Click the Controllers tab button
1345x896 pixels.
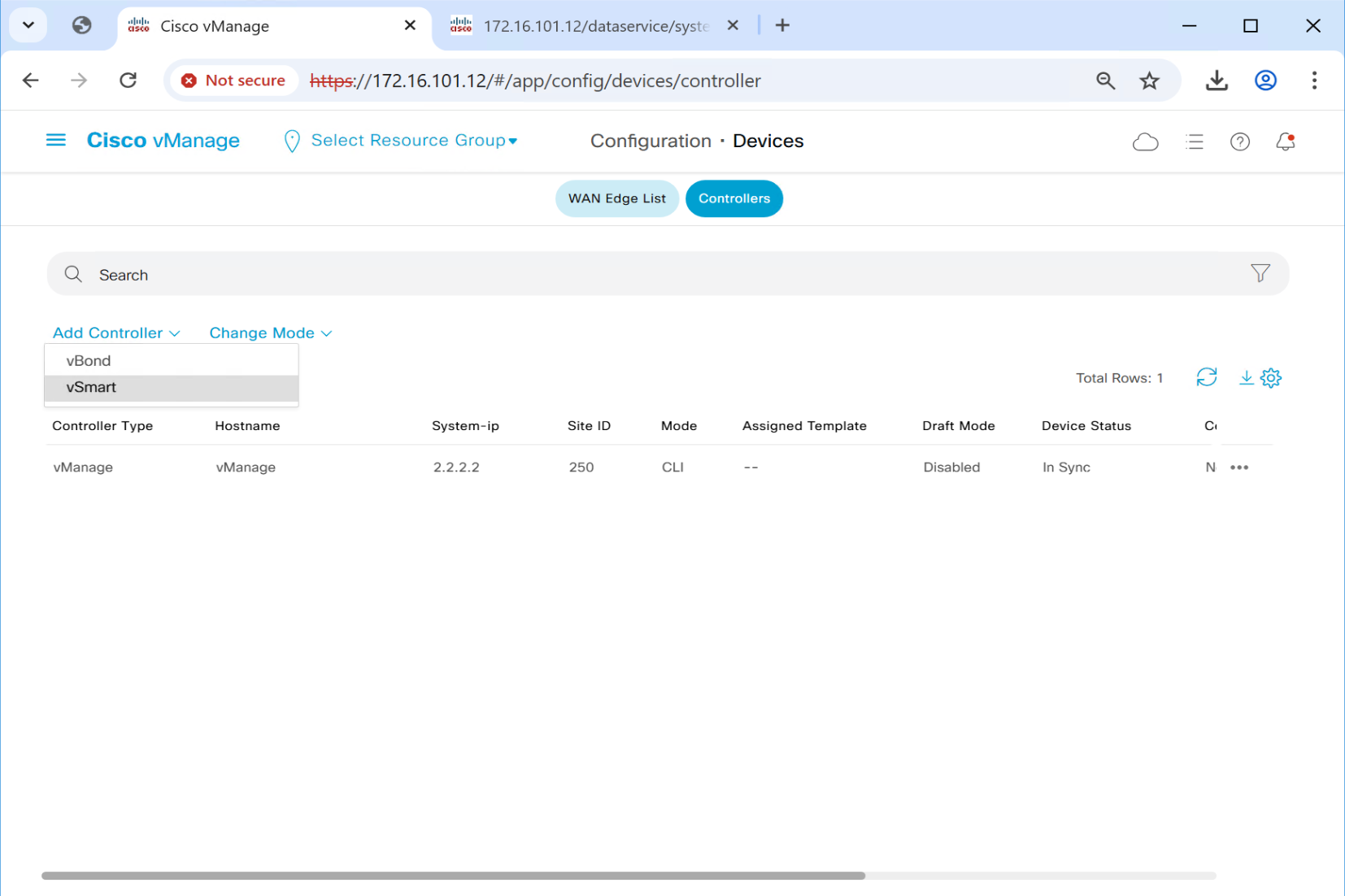(x=733, y=199)
